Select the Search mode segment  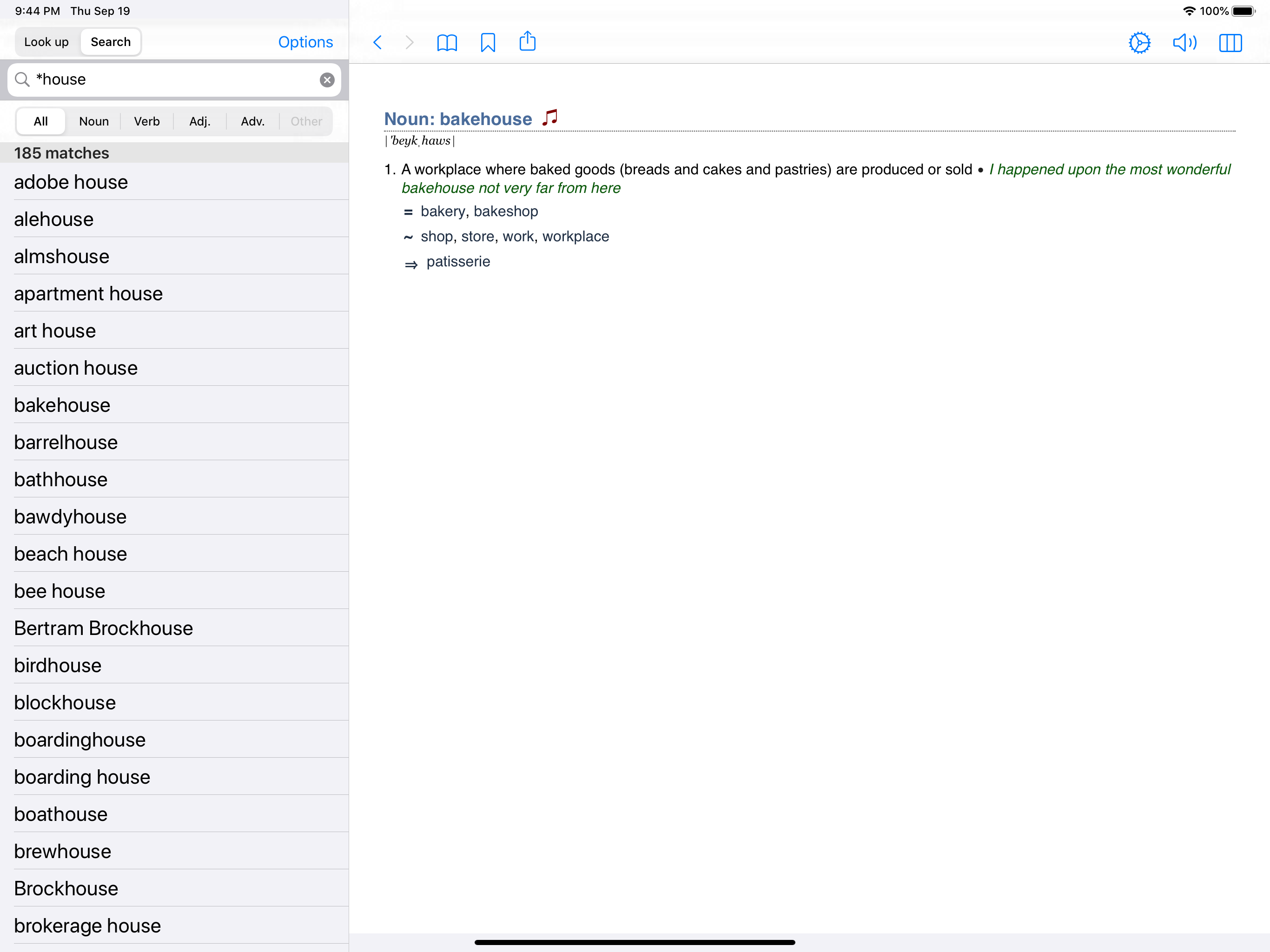[x=110, y=42]
